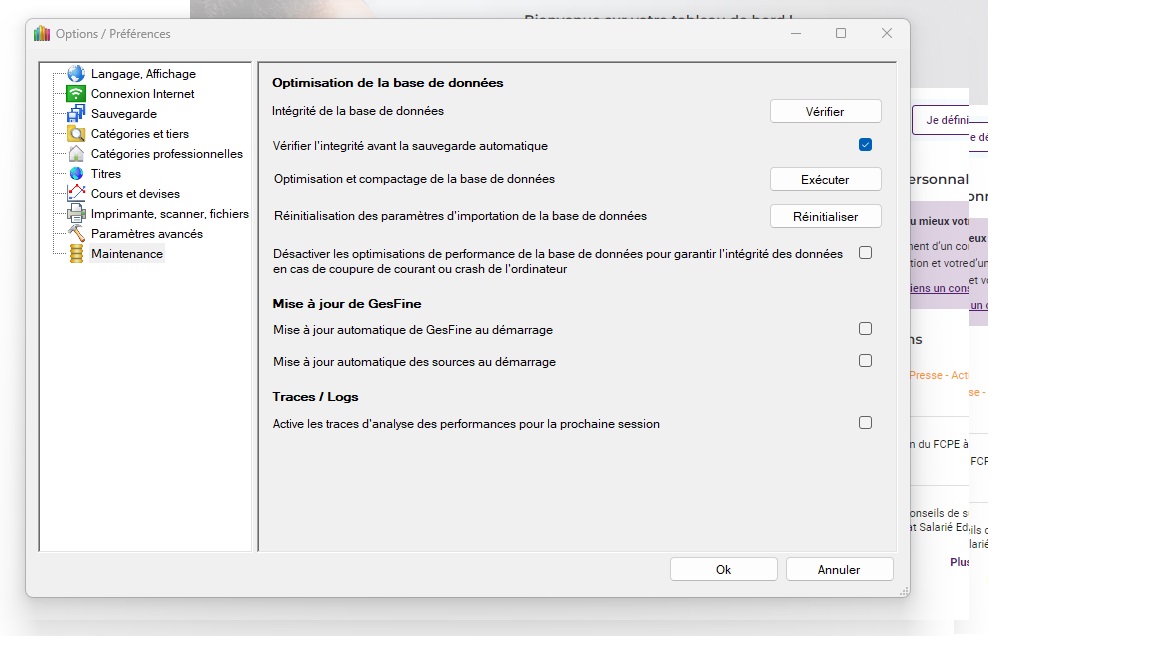Enable disabling of database performance optimisations
This screenshot has height=648, width=1152.
pos(865,253)
